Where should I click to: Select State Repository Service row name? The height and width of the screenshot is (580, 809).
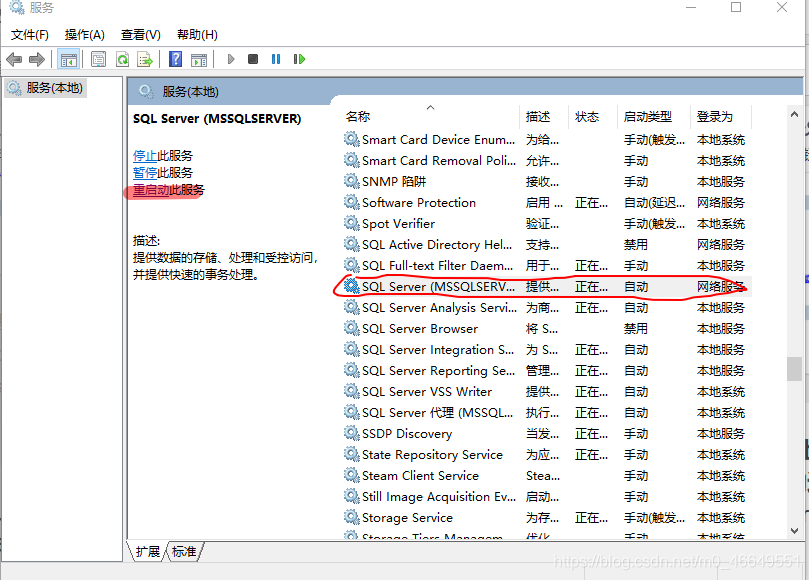[x=432, y=455]
